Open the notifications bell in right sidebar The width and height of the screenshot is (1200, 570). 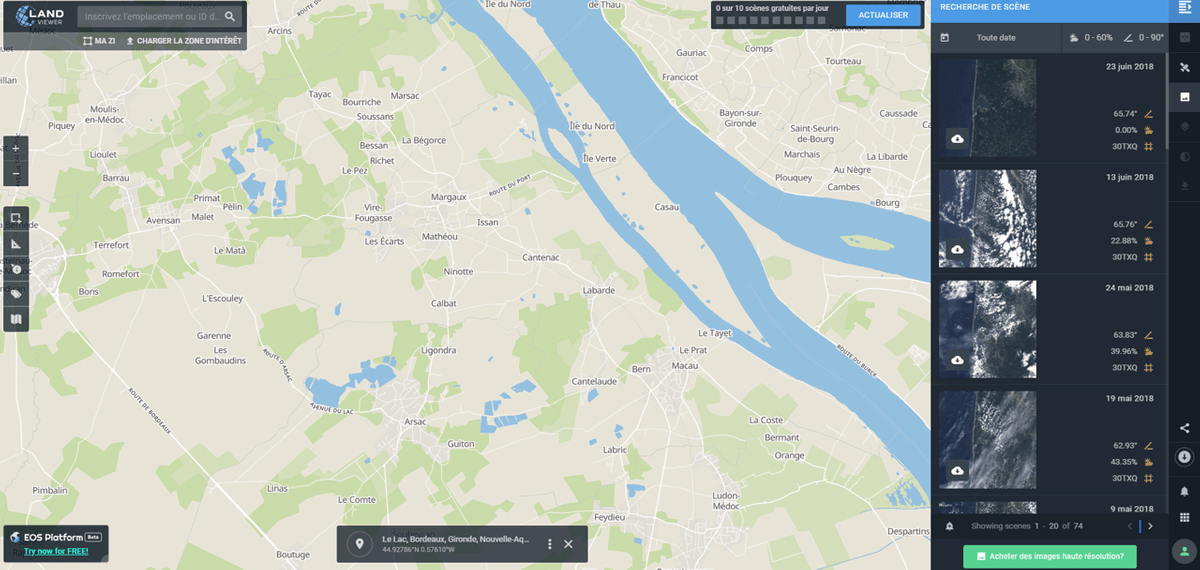click(1185, 490)
